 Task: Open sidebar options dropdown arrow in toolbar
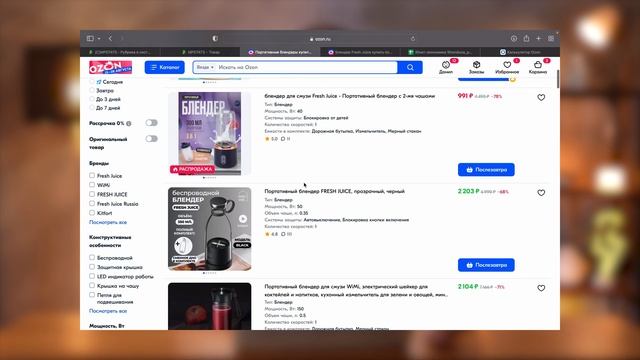[x=99, y=39]
